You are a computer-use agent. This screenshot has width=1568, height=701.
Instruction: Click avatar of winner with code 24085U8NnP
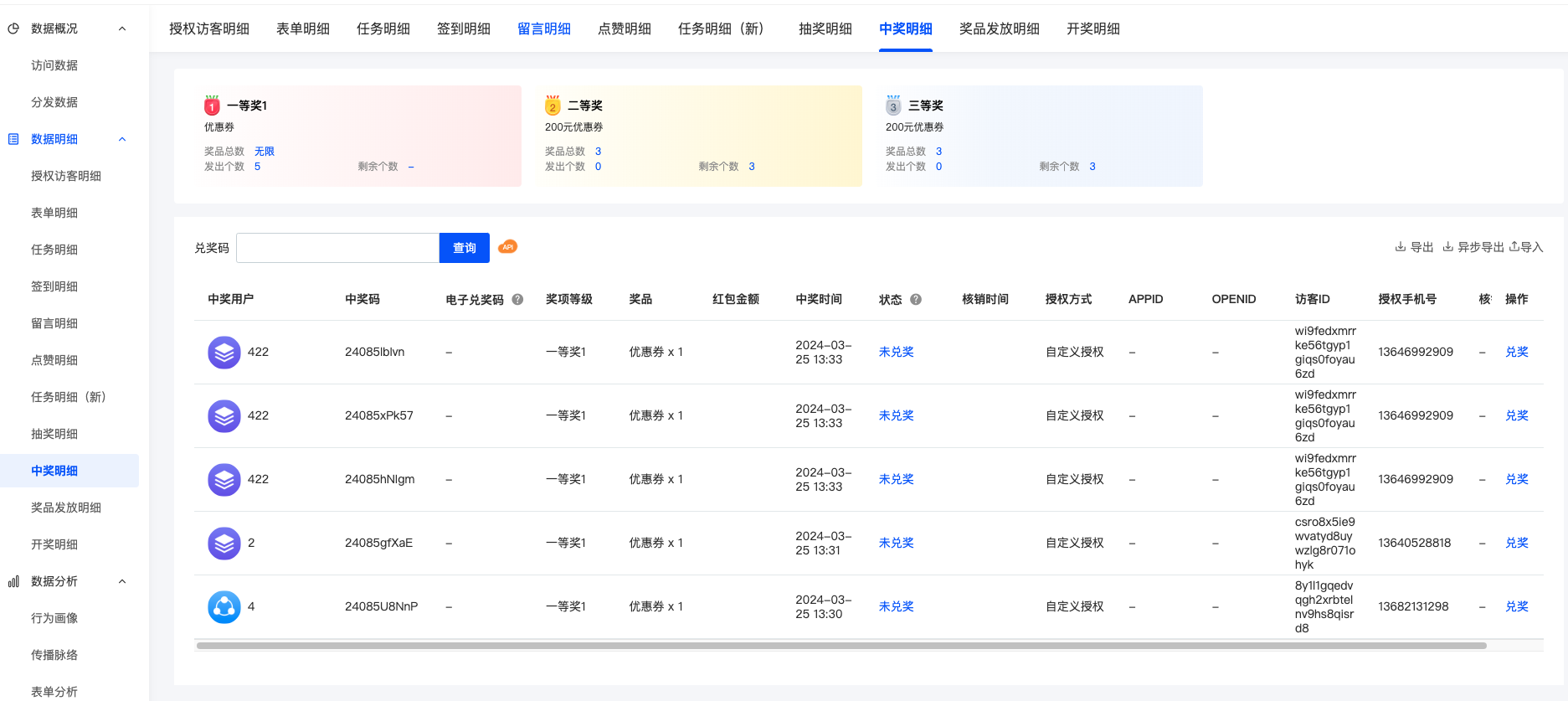pos(224,607)
